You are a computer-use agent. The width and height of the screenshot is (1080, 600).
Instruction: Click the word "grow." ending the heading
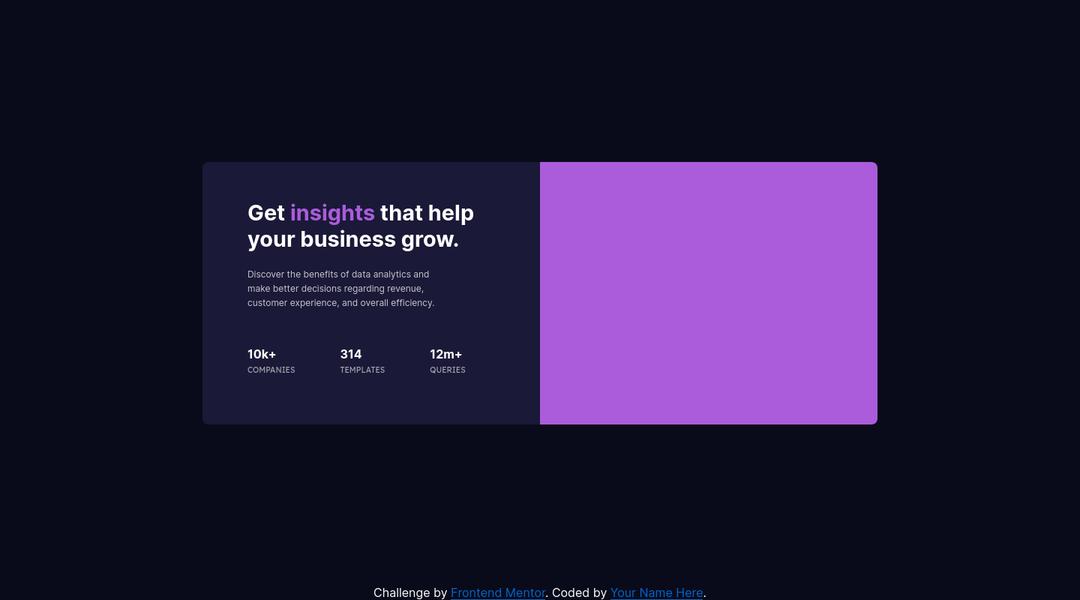point(430,240)
